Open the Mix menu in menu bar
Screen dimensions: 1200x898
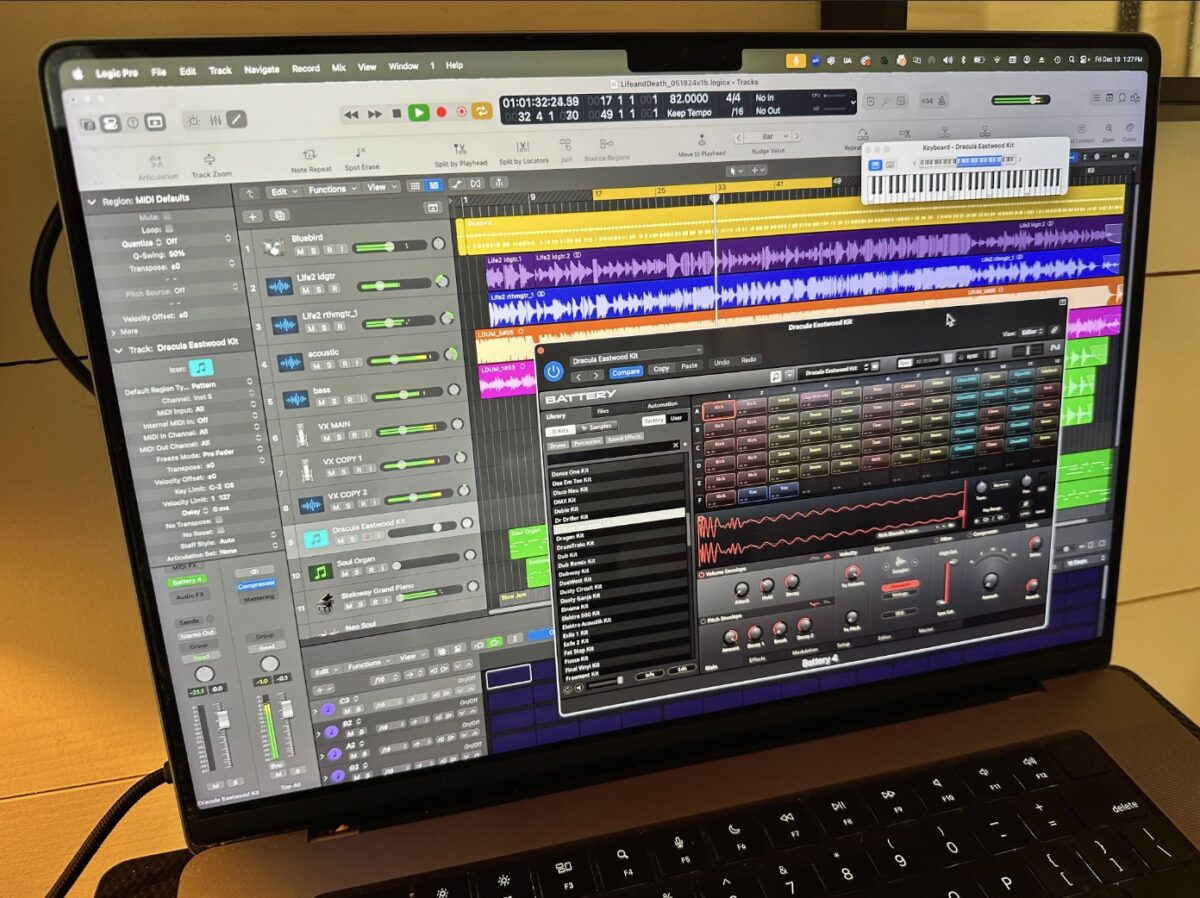[339, 68]
